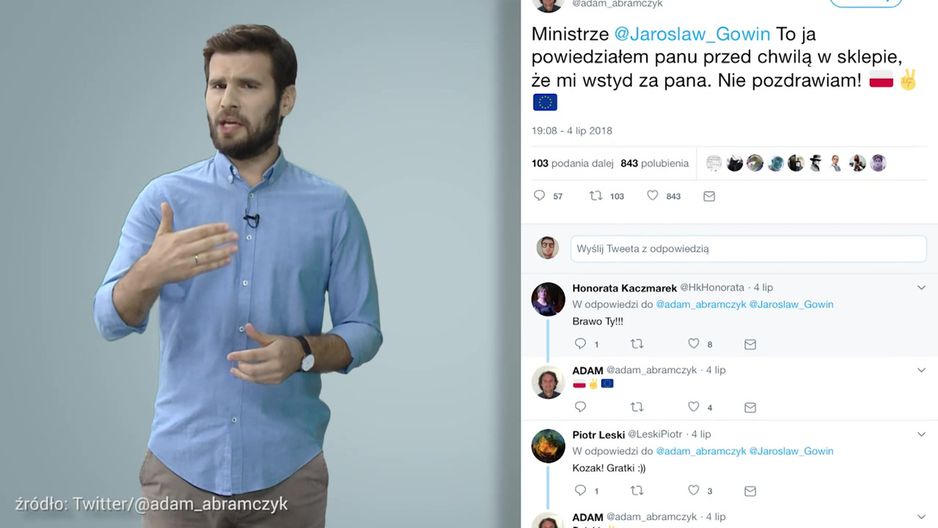Like Honorata Kaczmarek's reply
Image resolution: width=938 pixels, height=528 pixels.
click(x=693, y=343)
